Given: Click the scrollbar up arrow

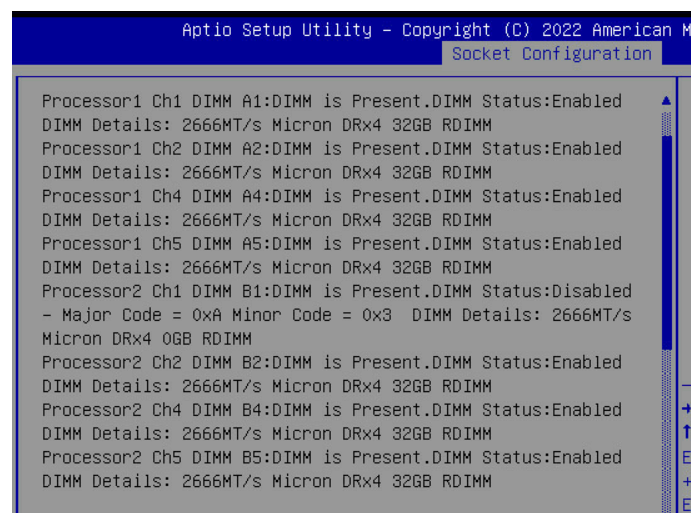Looking at the screenshot, I should pos(666,101).
